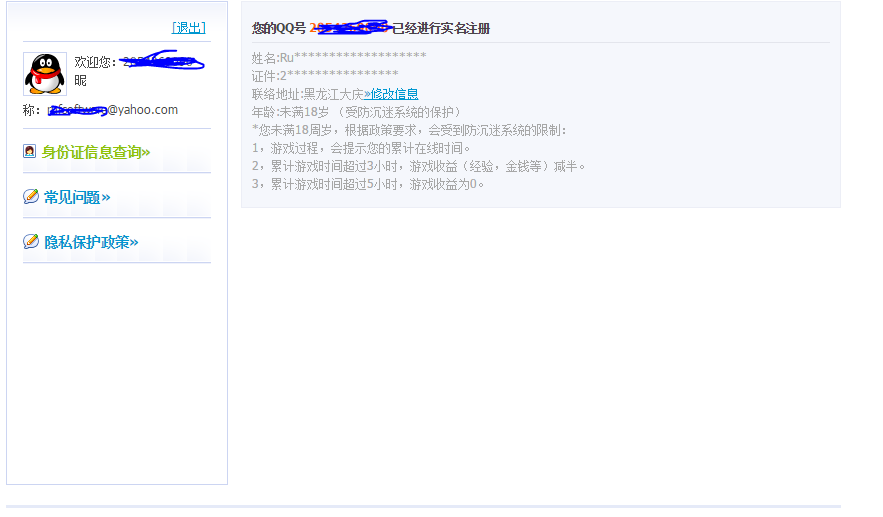The height and width of the screenshot is (517, 883).
Task: Log out via the [退出] link
Action: 189,28
